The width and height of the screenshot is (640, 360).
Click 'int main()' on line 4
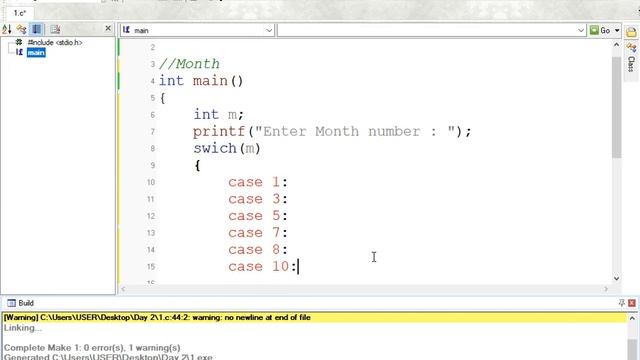point(201,81)
